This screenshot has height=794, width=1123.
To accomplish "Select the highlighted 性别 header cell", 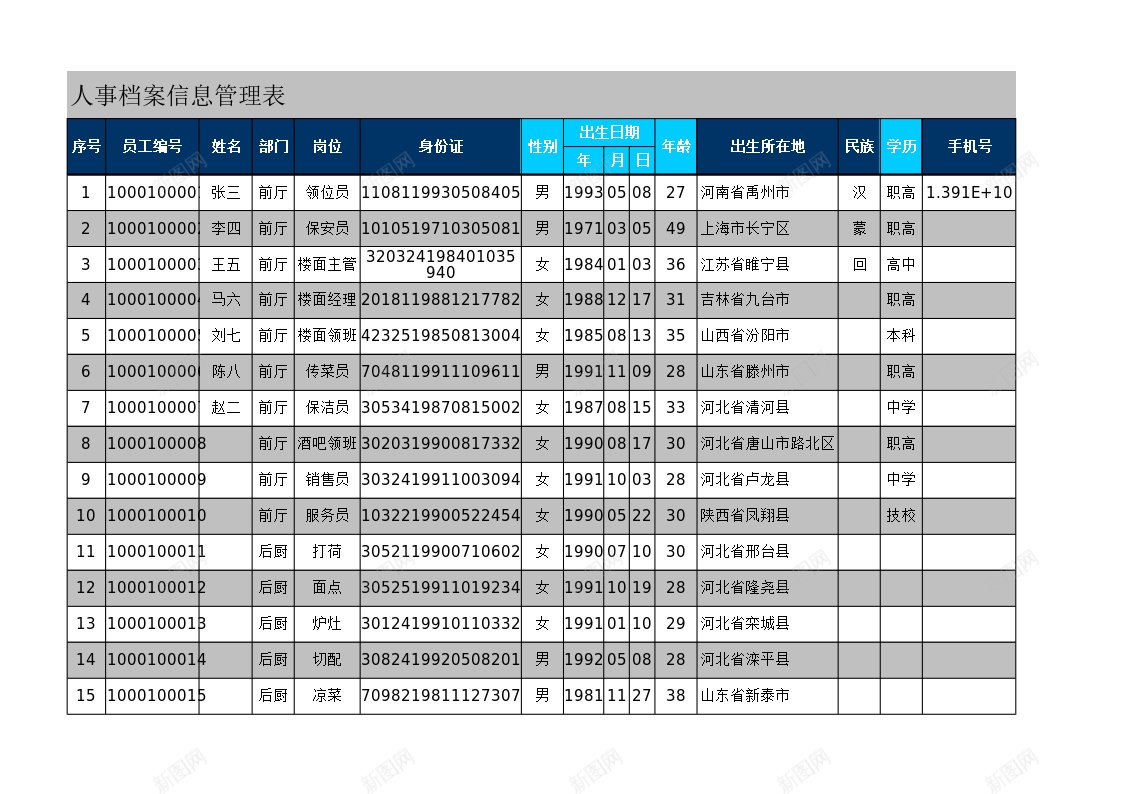I will coord(541,145).
